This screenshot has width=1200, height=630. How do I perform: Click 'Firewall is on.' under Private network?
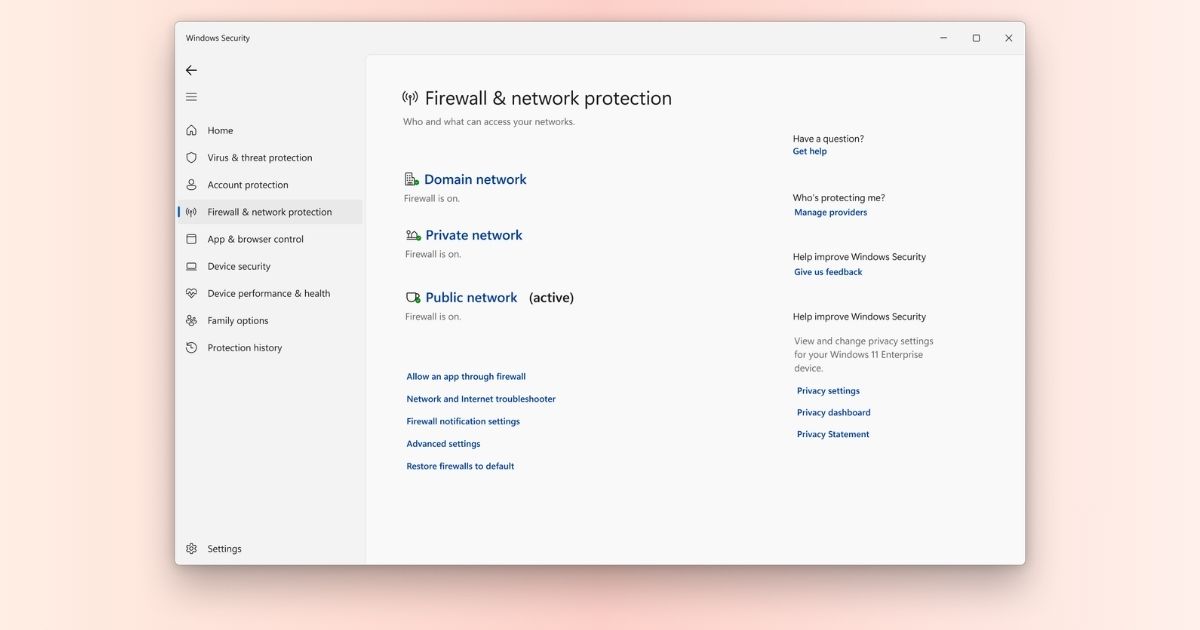[x=433, y=254]
